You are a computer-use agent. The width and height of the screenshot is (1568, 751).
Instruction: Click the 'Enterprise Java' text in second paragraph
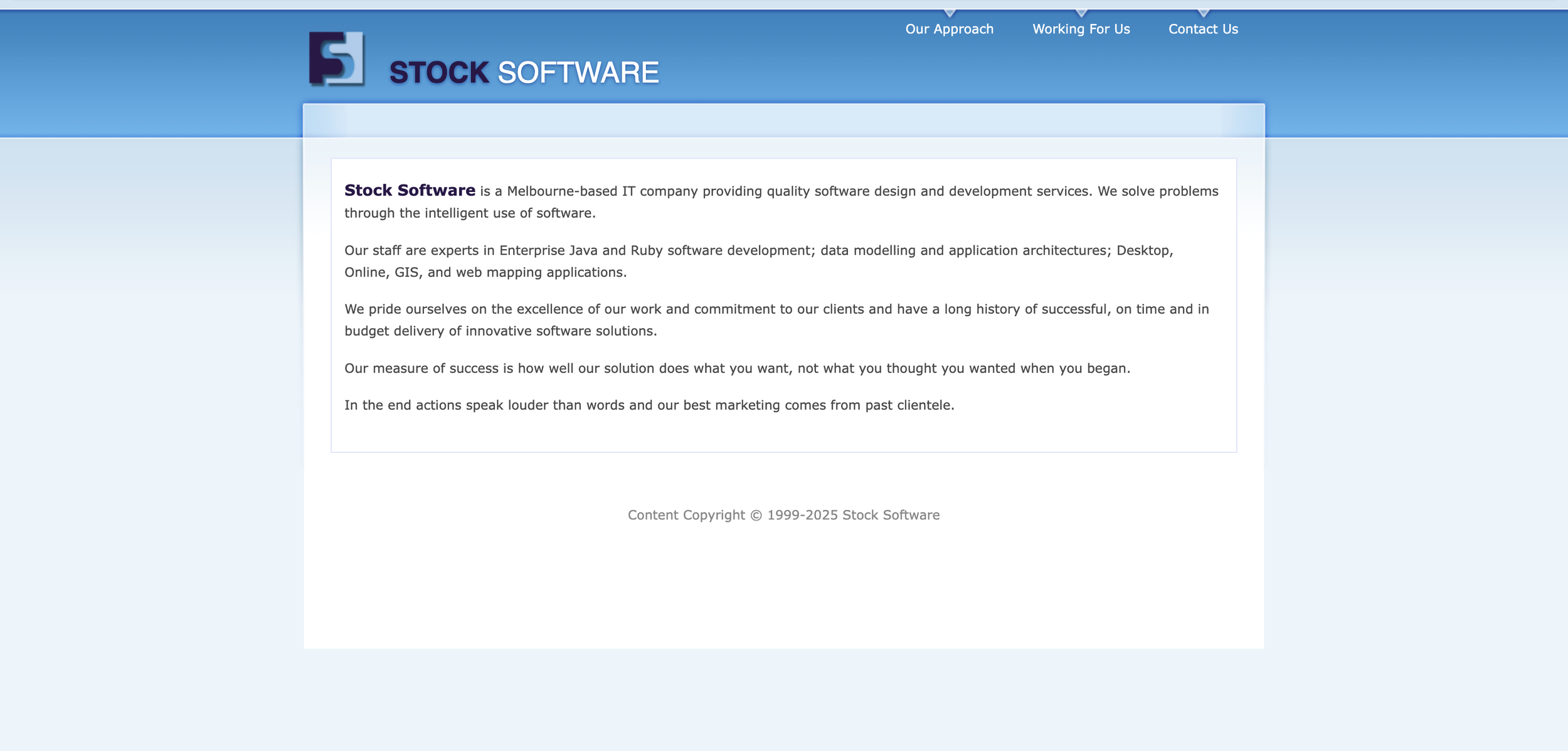pos(548,250)
